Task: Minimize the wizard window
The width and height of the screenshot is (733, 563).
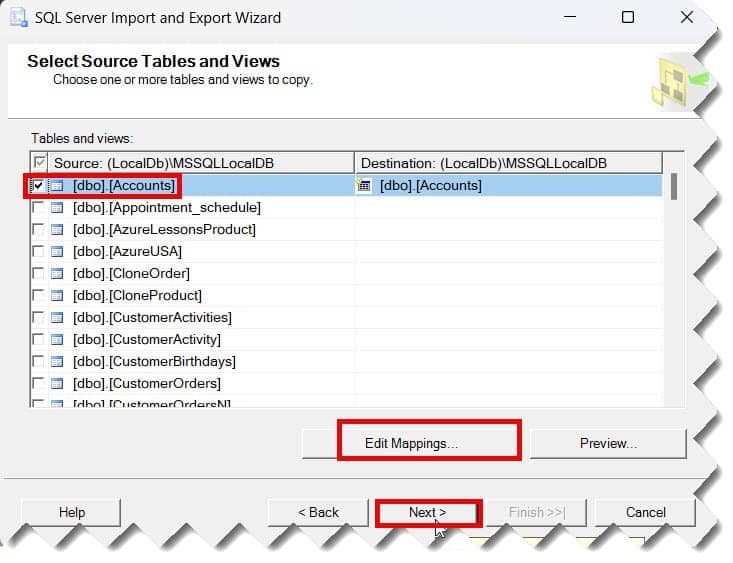Action: tap(570, 17)
